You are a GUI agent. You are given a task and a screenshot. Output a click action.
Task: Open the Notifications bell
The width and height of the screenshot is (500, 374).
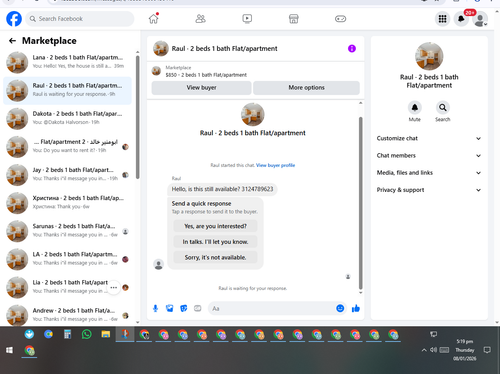[x=461, y=19]
